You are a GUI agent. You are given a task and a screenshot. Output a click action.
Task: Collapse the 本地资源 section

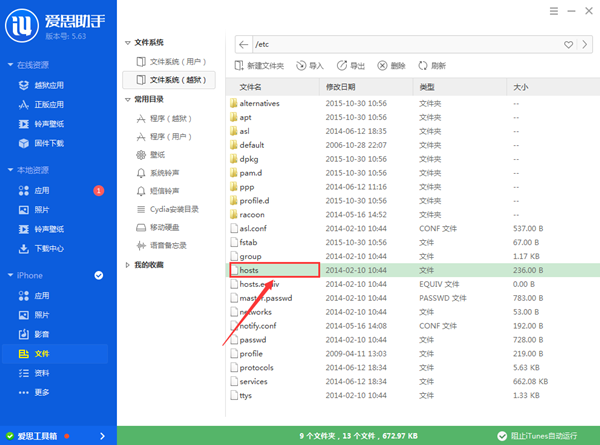10,170
